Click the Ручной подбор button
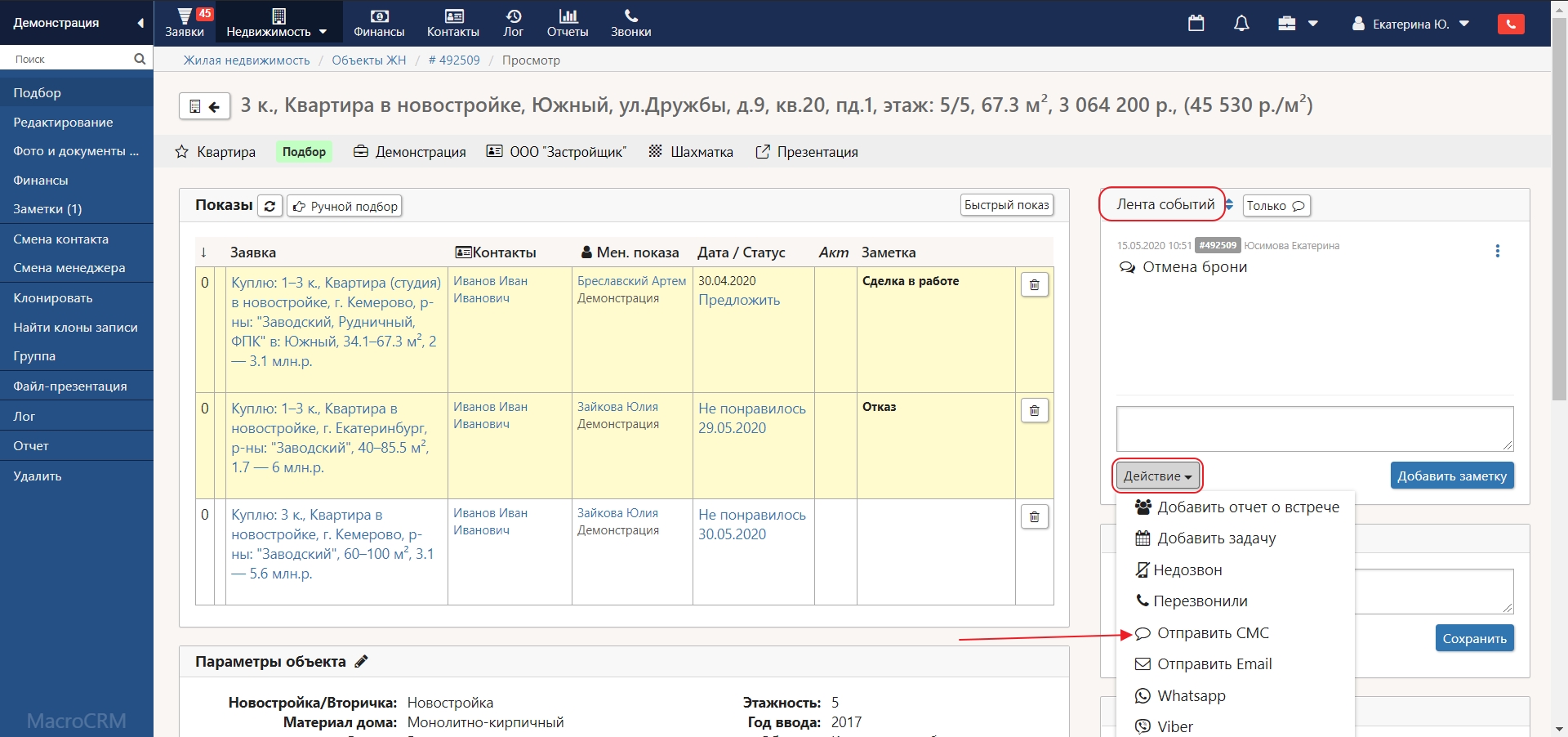The height and width of the screenshot is (737, 1568). pos(345,206)
